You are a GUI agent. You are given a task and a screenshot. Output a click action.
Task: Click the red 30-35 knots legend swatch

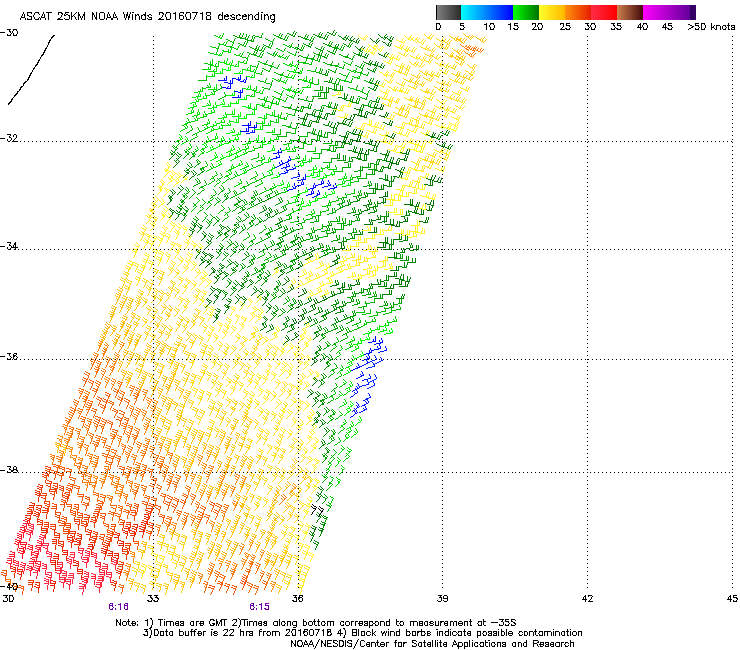(x=604, y=12)
